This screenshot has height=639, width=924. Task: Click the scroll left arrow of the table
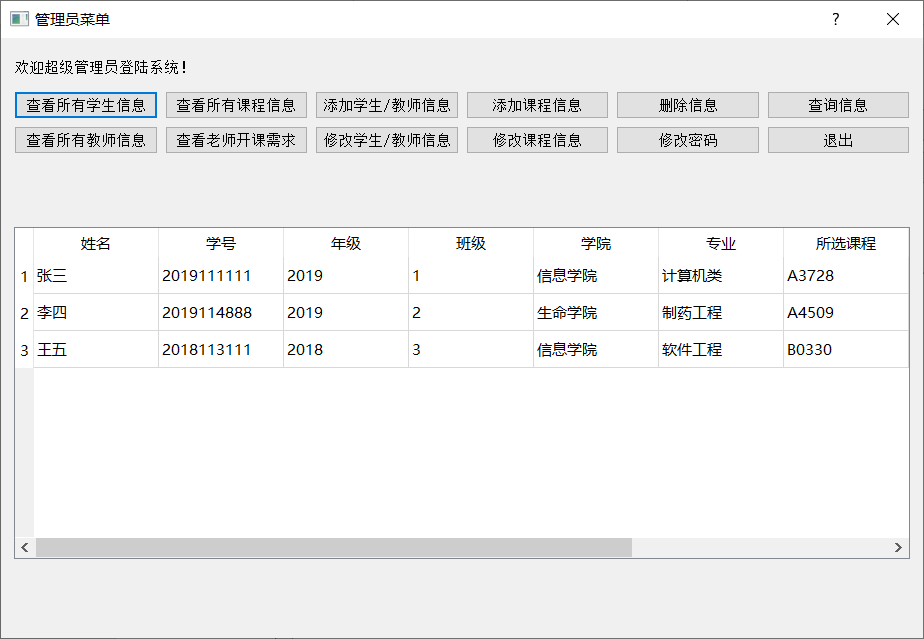pos(25,548)
